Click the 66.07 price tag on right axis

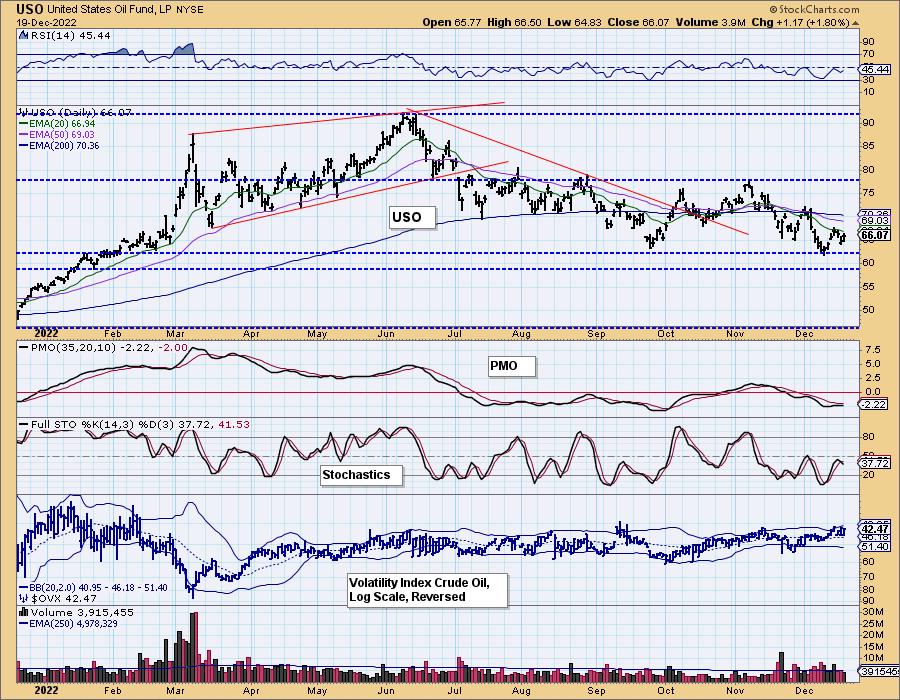(x=876, y=235)
